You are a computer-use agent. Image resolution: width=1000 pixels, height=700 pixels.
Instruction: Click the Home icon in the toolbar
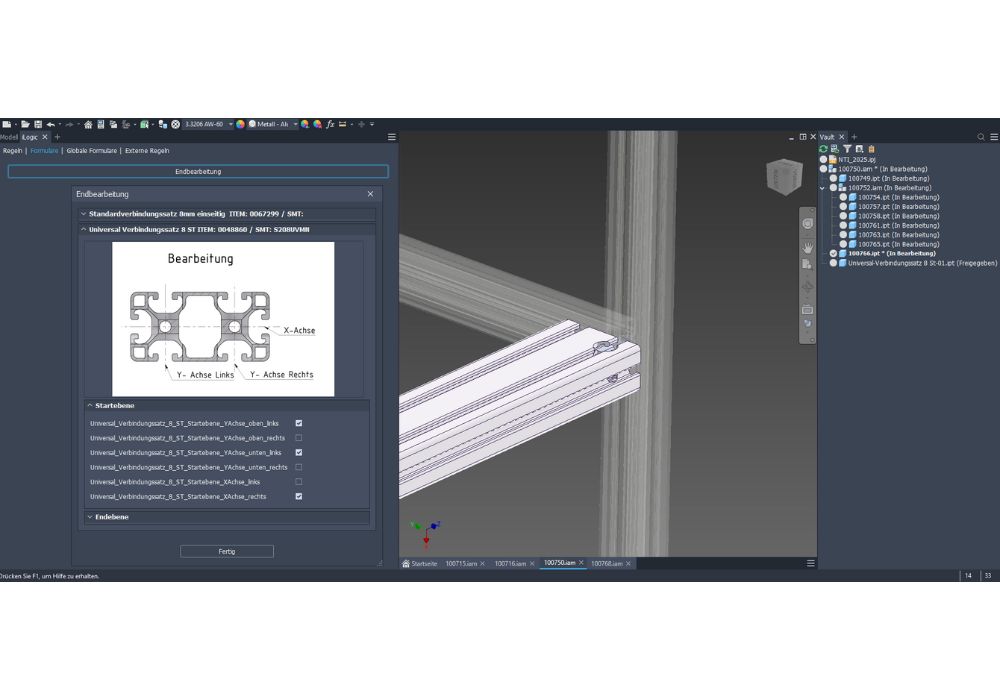pos(88,124)
